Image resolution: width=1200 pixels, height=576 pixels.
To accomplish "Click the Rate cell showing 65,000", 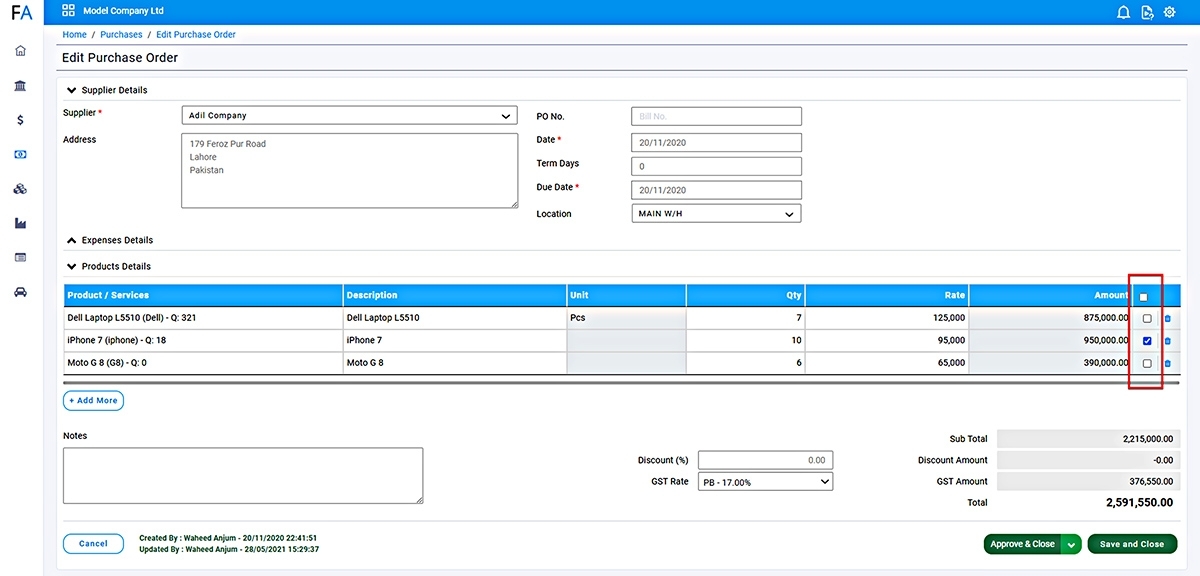I will (x=887, y=363).
